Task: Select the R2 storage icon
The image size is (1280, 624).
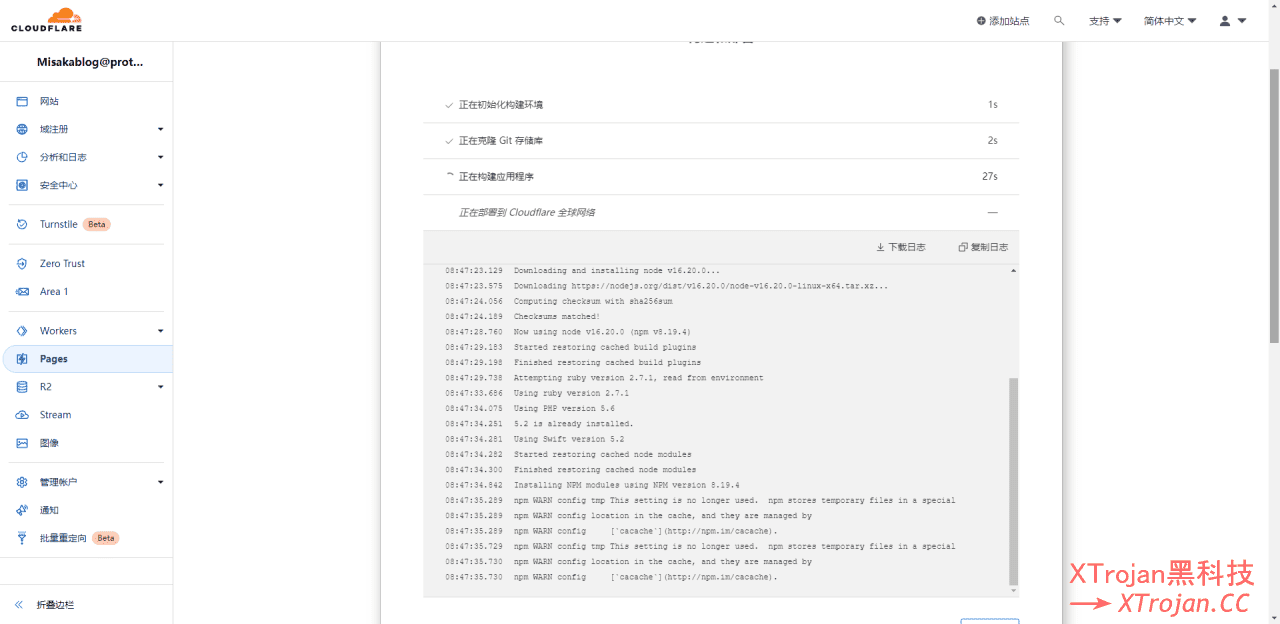Action: 23,386
